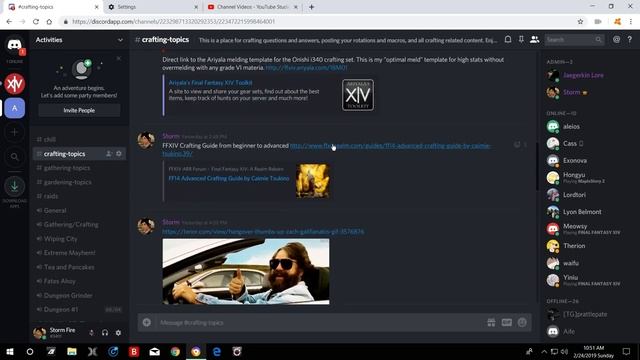Open Ariyala's Final Fantasy XIV Toolkit link
640x360 pixels.
tap(210, 82)
